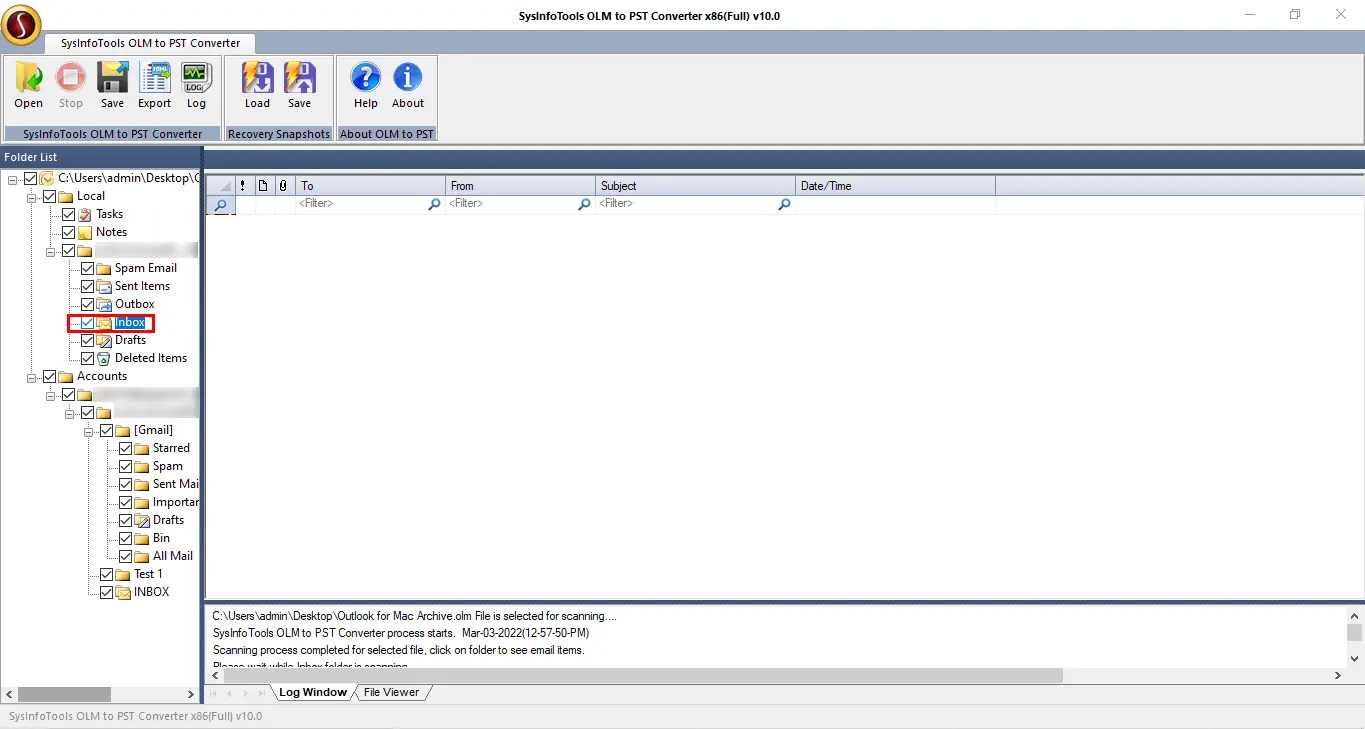Sort by the To column header
This screenshot has width=1365, height=729.
(x=370, y=186)
